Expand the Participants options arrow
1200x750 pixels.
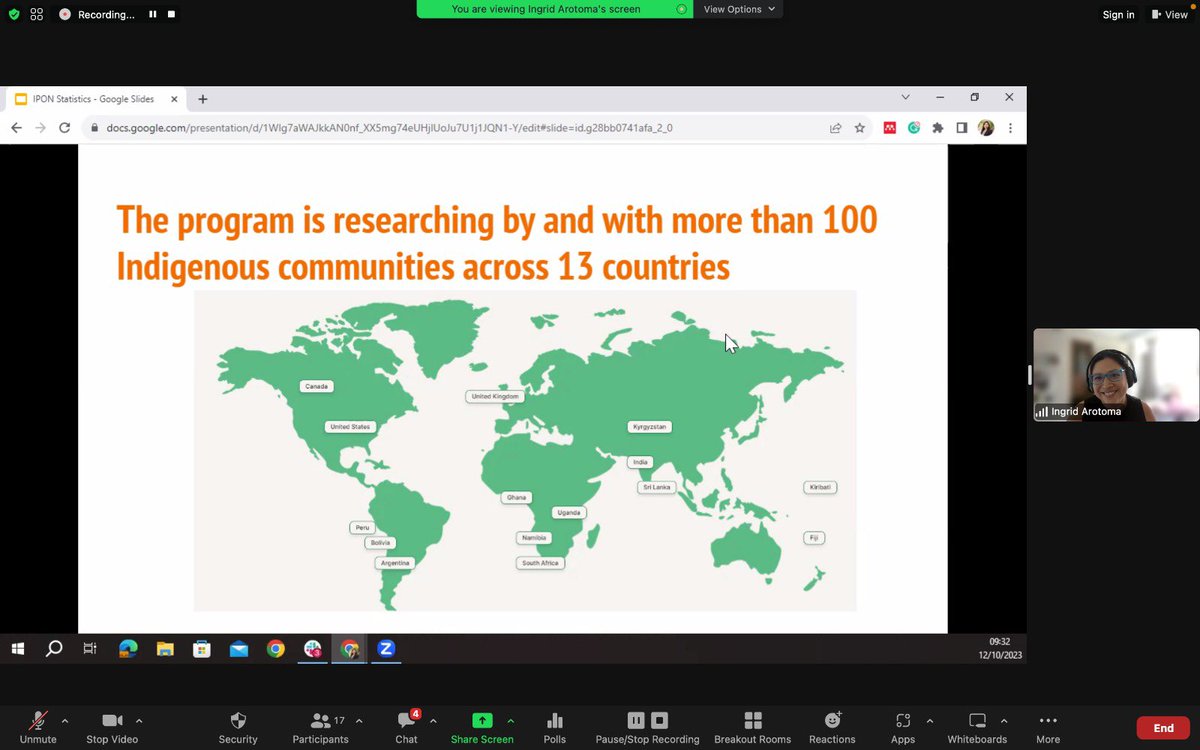(x=359, y=720)
